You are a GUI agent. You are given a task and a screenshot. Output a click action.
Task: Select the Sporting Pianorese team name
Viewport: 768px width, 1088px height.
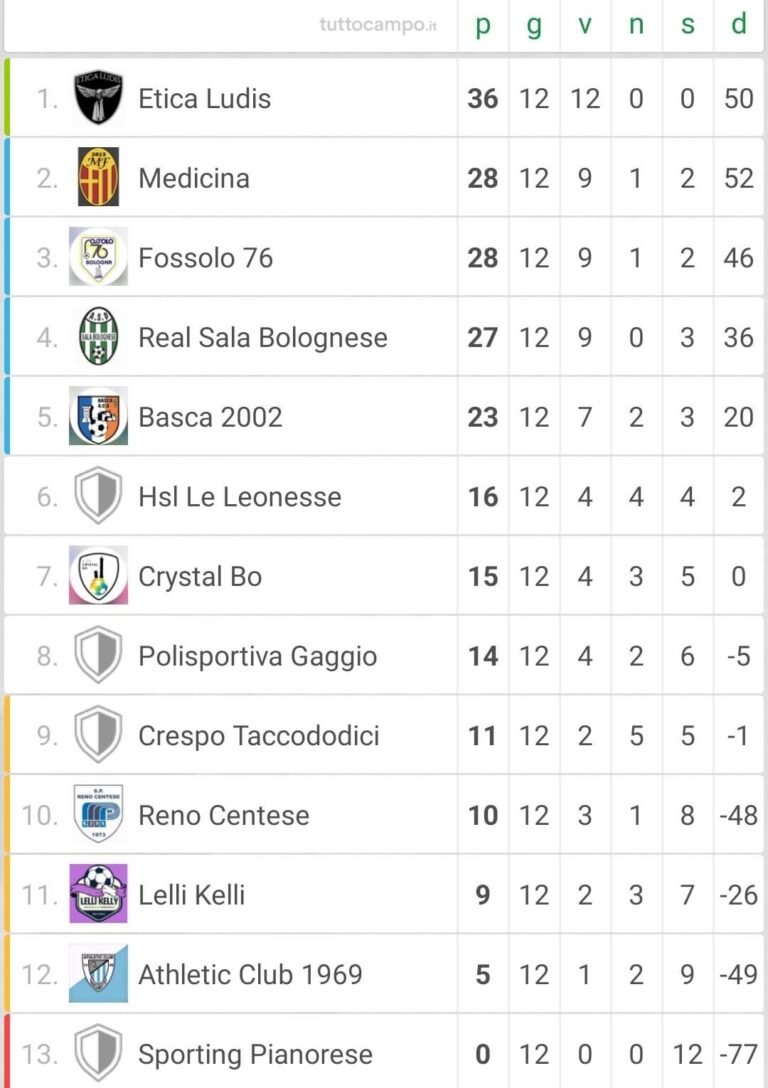coord(255,1054)
